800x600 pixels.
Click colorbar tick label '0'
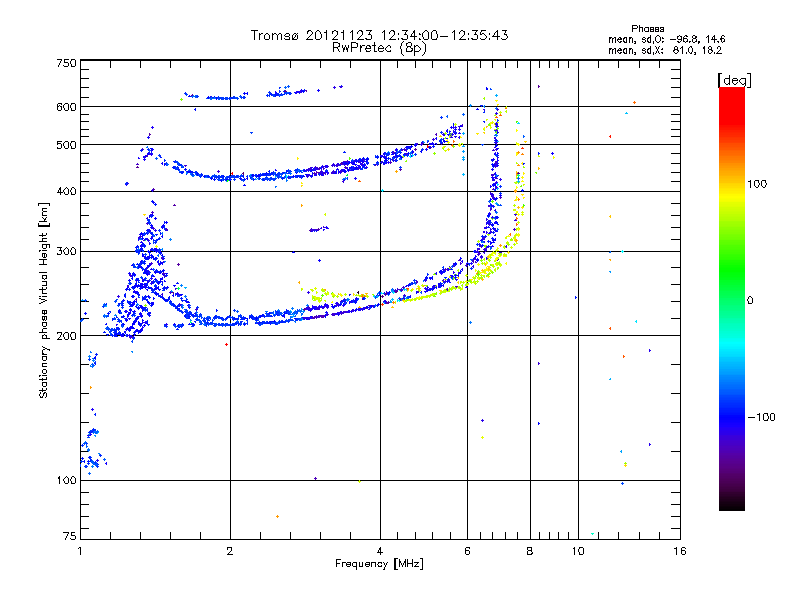point(749,300)
